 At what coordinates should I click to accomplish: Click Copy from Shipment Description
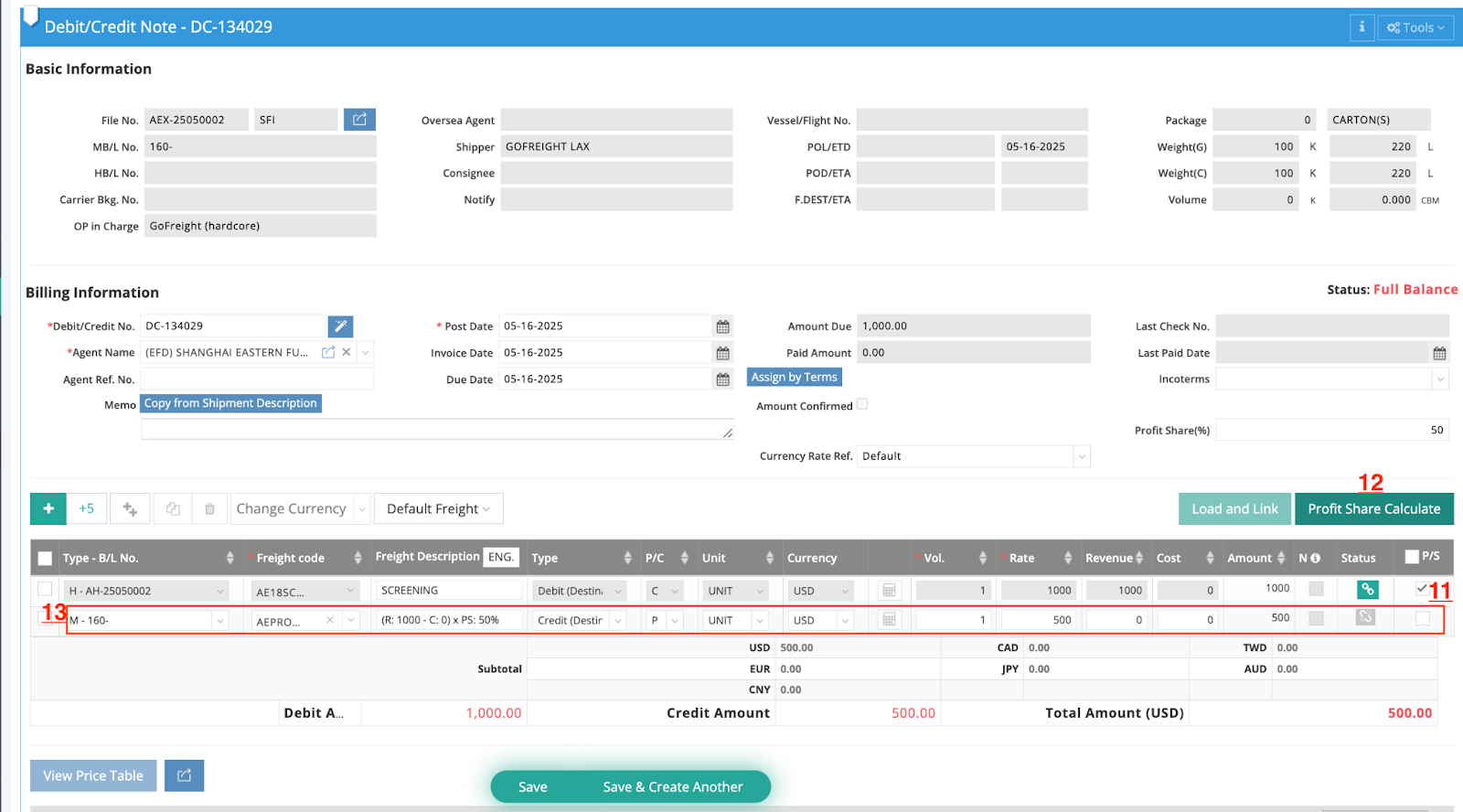[230, 403]
